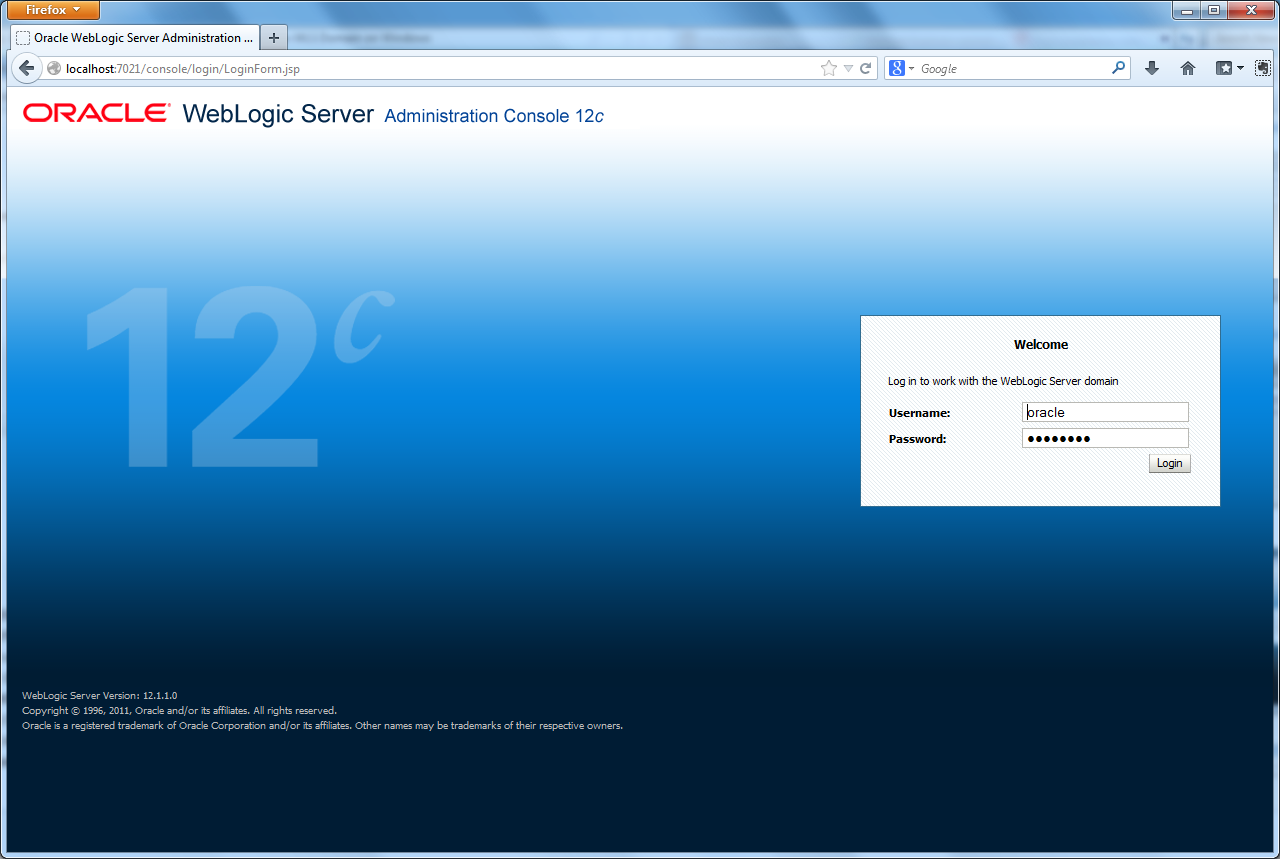1280x859 pixels.
Task: Reload the page with the refresh icon
Action: pyautogui.click(x=866, y=69)
